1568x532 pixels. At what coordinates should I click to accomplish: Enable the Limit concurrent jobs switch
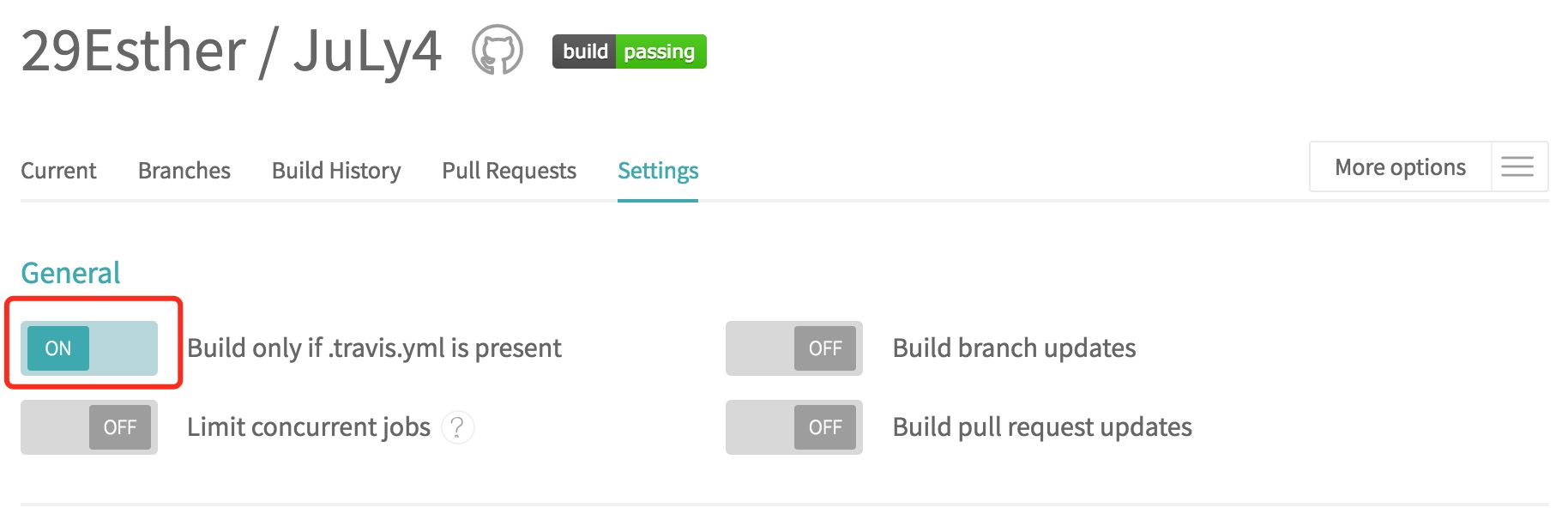pos(89,427)
